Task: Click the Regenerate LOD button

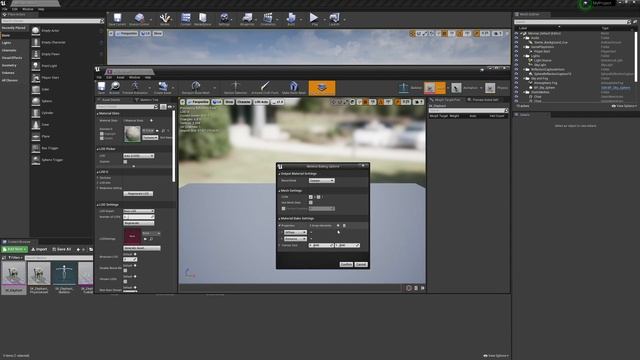Action: tap(138, 193)
